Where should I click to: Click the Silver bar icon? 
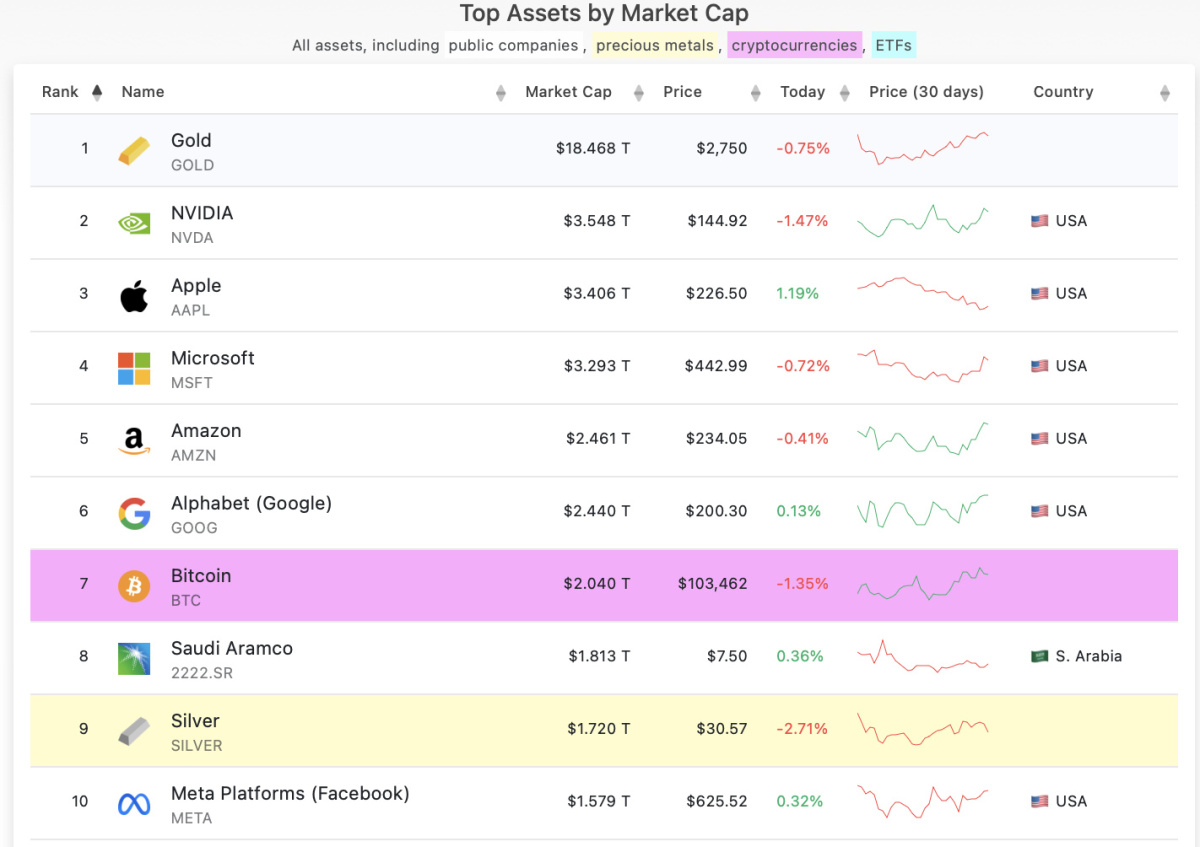point(134,731)
